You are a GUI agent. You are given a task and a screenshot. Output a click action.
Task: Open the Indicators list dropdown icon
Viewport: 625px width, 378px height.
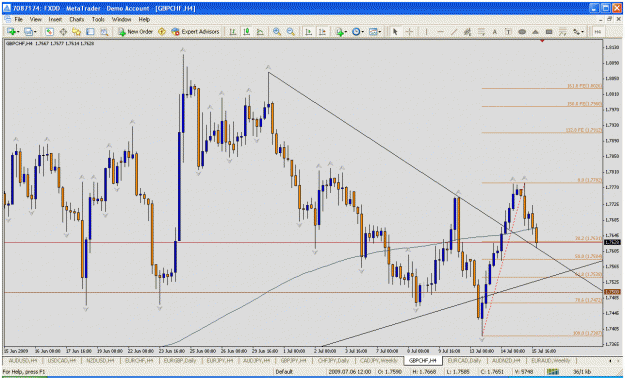[341, 32]
